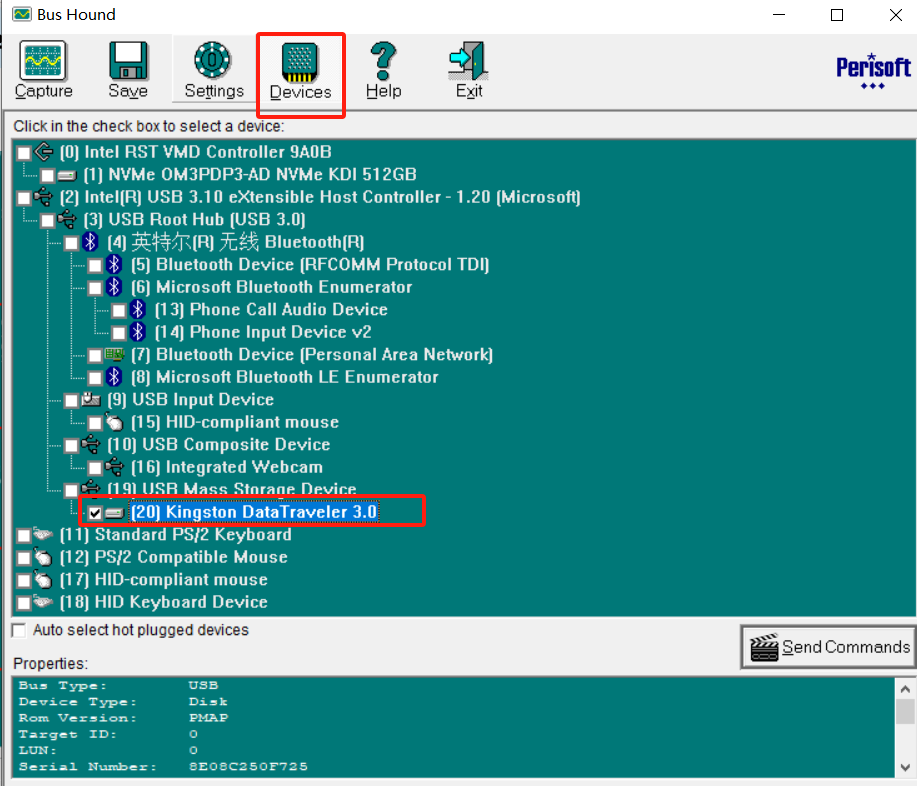Select the Bluetooth Device (Personal Area Network) row
The width and height of the screenshot is (917, 786).
(x=312, y=354)
